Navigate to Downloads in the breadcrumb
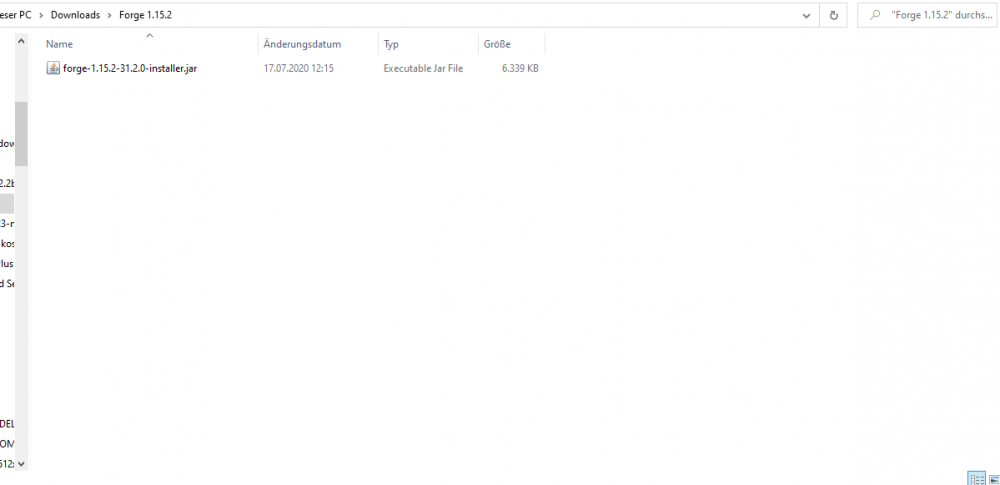 click(76, 15)
